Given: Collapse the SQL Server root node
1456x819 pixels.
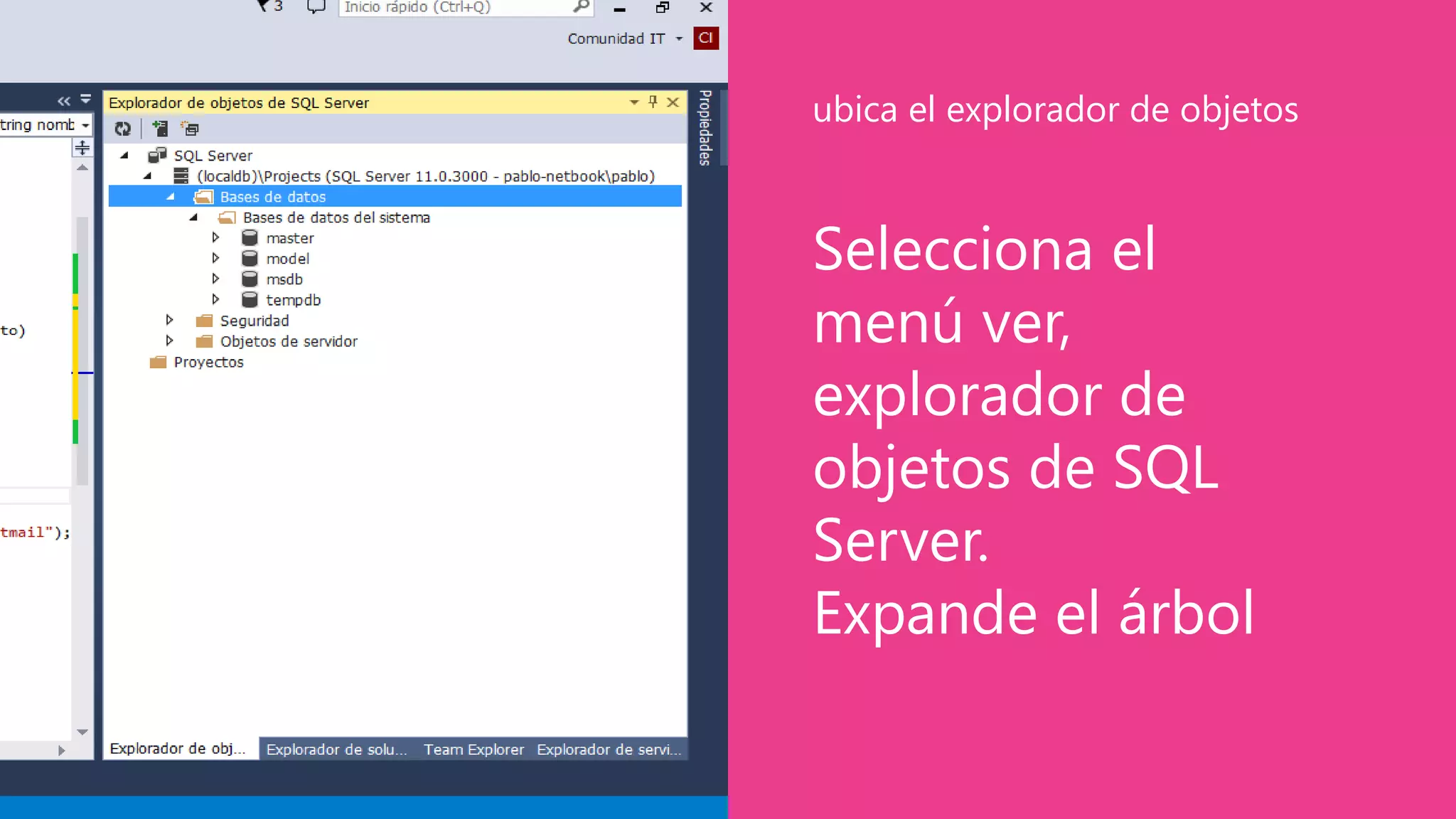Looking at the screenshot, I should point(125,155).
